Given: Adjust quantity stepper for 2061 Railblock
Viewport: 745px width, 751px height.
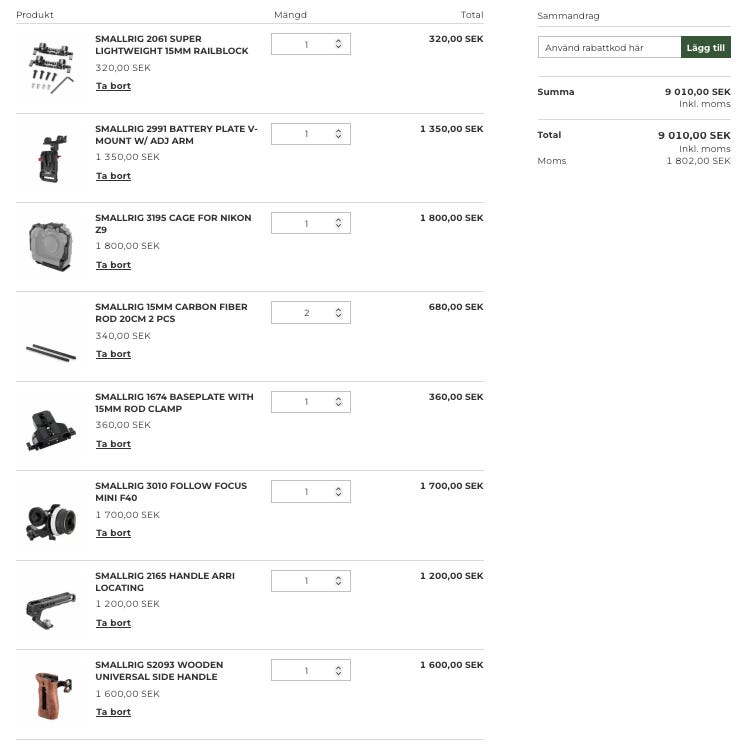Looking at the screenshot, I should [338, 44].
